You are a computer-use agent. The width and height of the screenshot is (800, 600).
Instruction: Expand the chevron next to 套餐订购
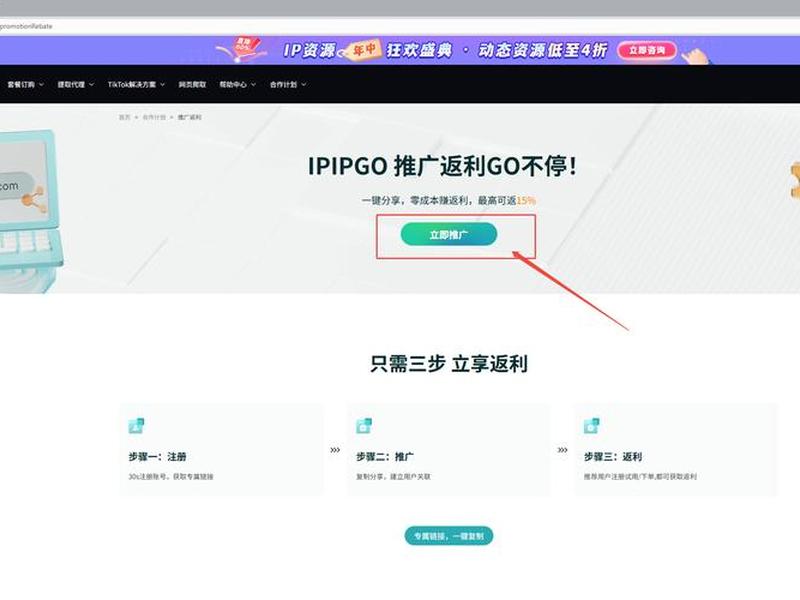(x=41, y=84)
